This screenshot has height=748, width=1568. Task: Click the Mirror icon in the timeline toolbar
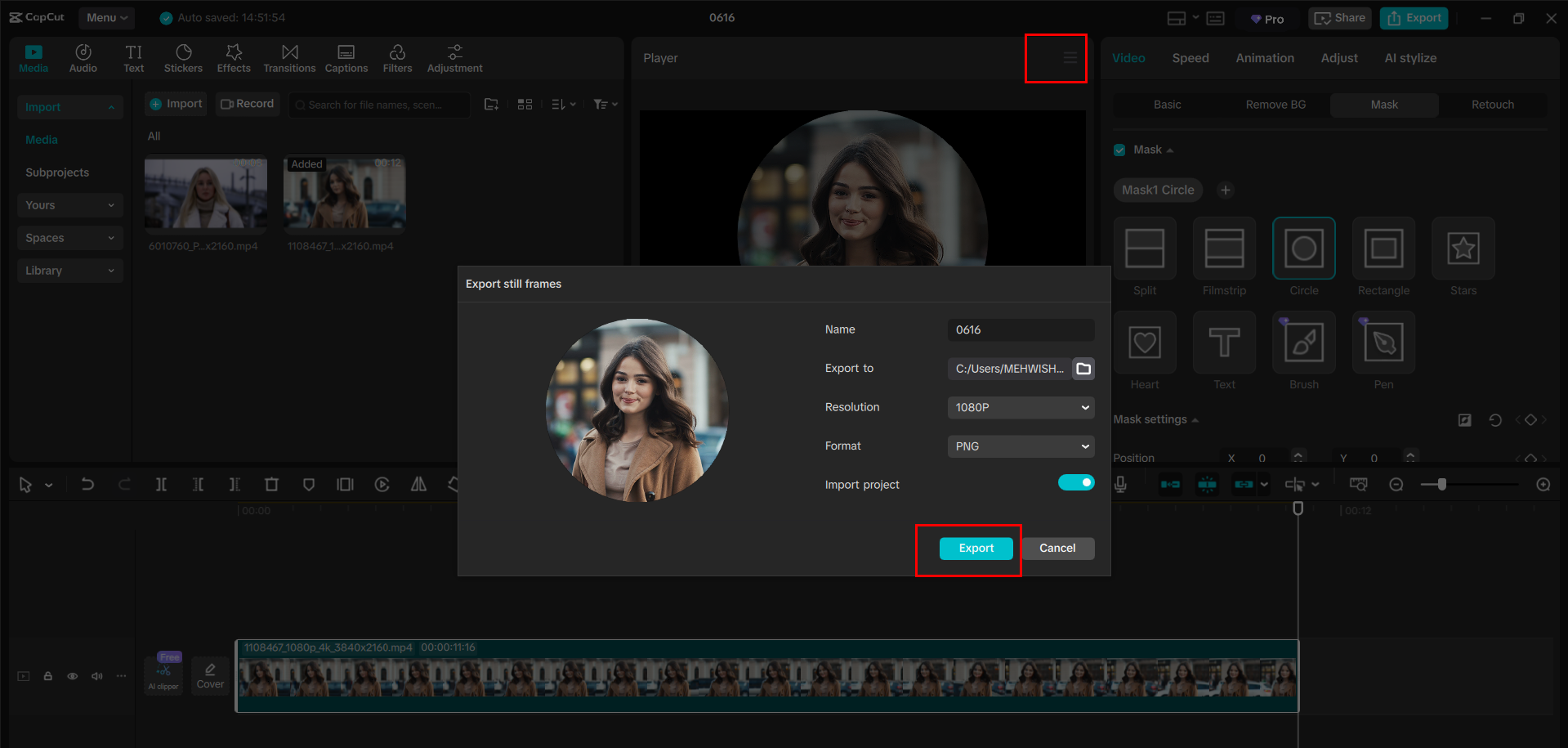pos(418,484)
